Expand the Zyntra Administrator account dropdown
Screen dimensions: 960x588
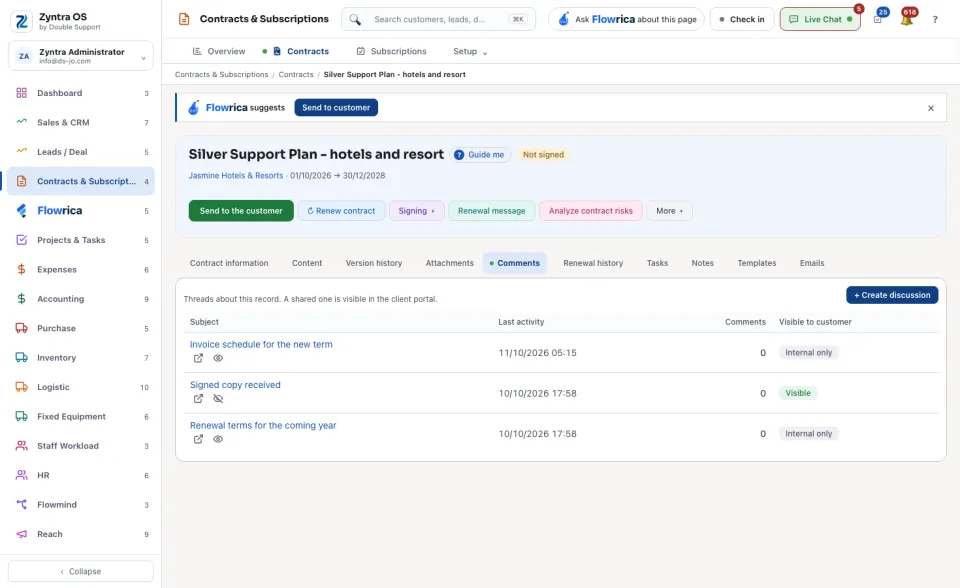tap(80, 56)
